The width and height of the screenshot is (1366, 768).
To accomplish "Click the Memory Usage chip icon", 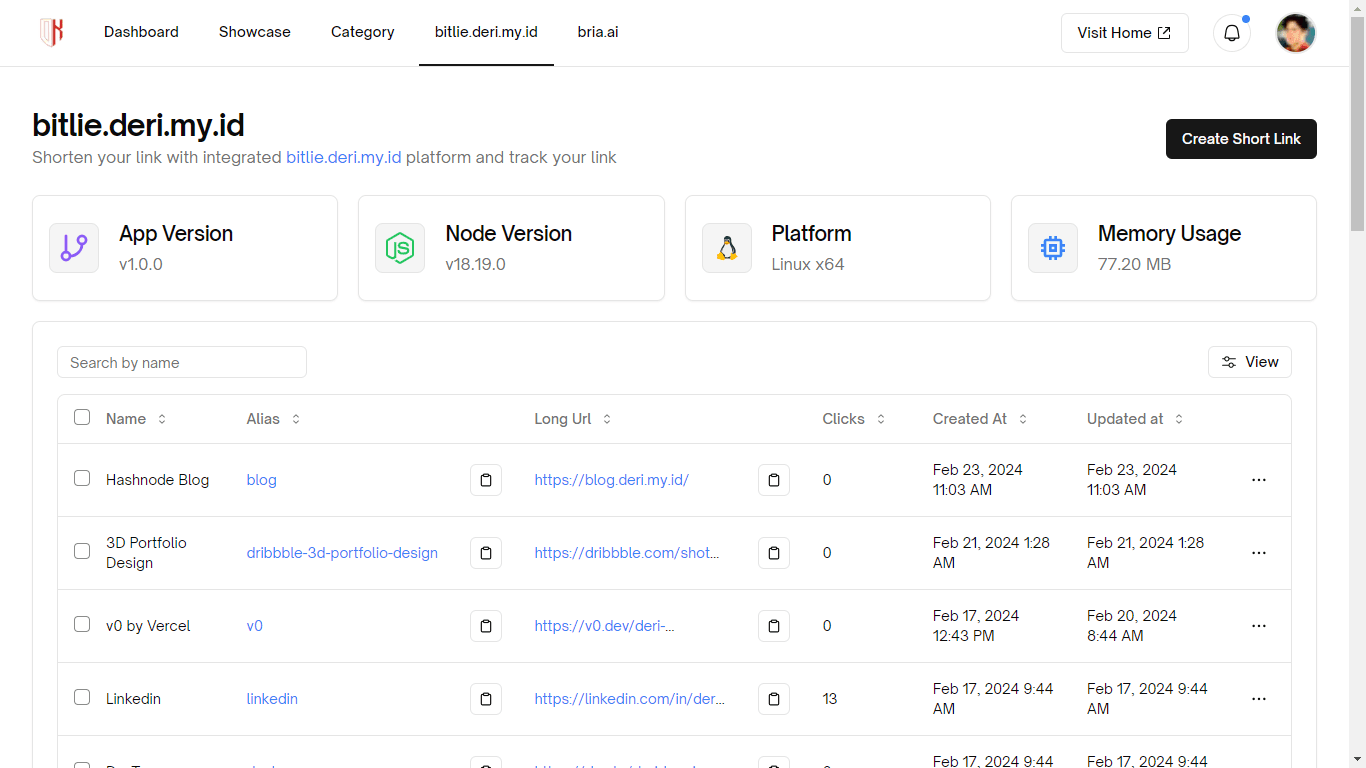I will (1053, 248).
